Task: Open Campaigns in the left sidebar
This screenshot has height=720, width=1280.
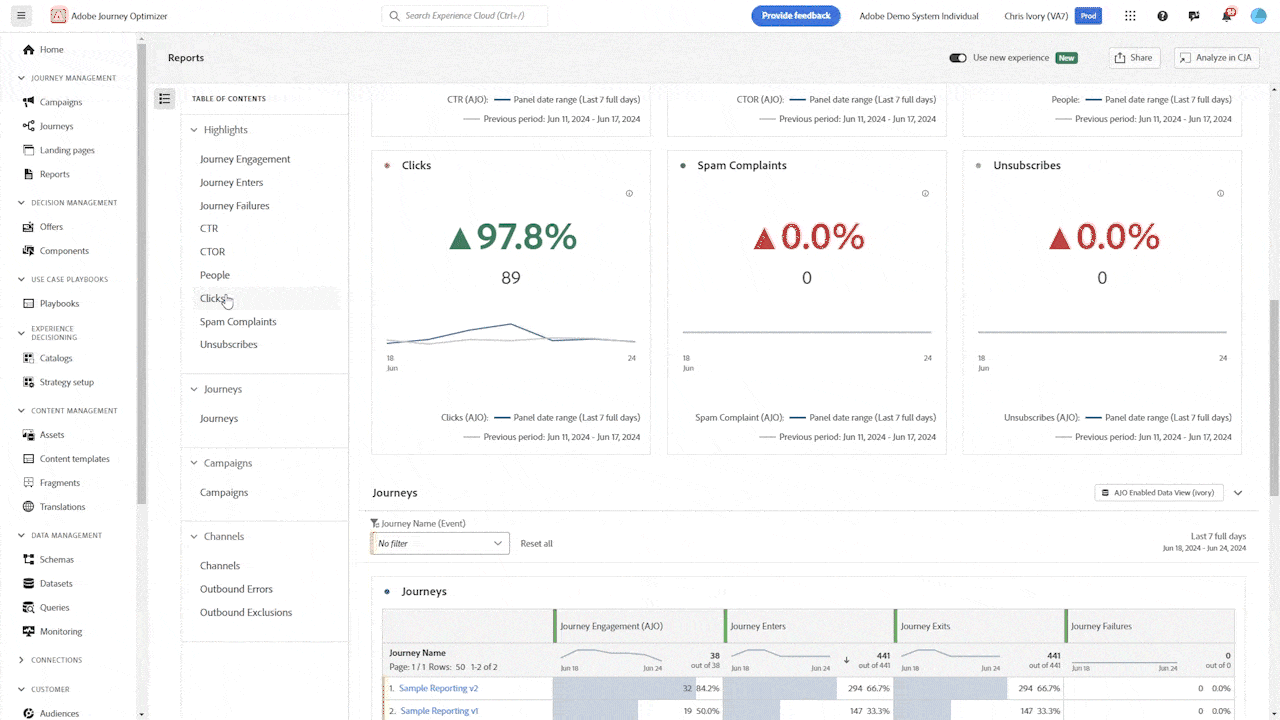Action: click(60, 102)
